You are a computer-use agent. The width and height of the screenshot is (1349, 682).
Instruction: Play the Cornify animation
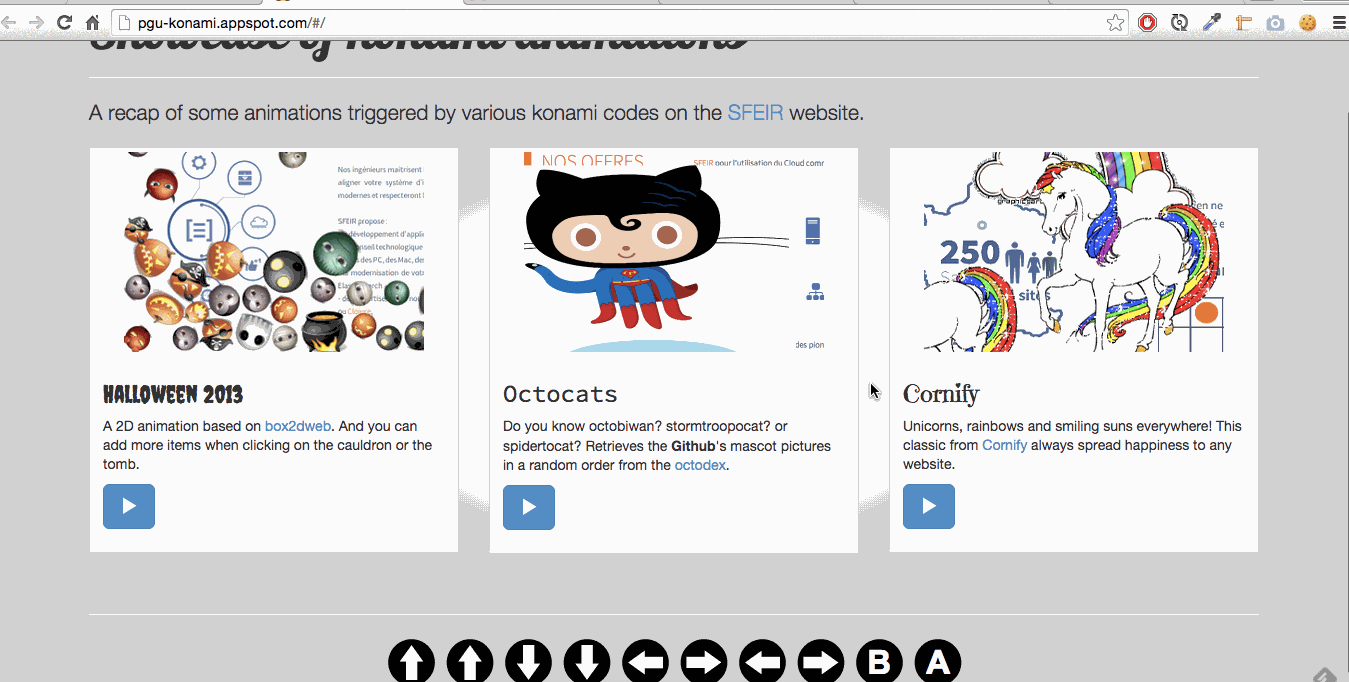pyautogui.click(x=929, y=506)
